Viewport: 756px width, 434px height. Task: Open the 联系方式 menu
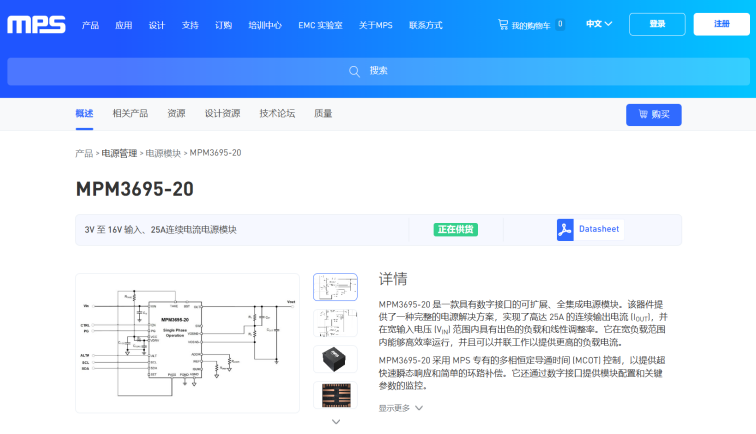coord(425,25)
